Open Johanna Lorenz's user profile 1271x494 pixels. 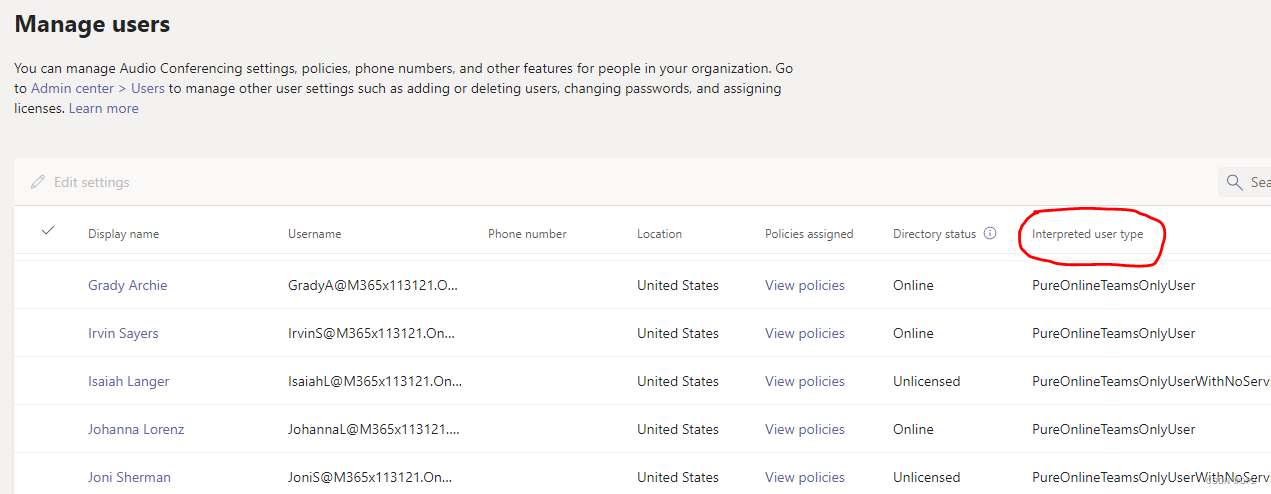tap(136, 429)
